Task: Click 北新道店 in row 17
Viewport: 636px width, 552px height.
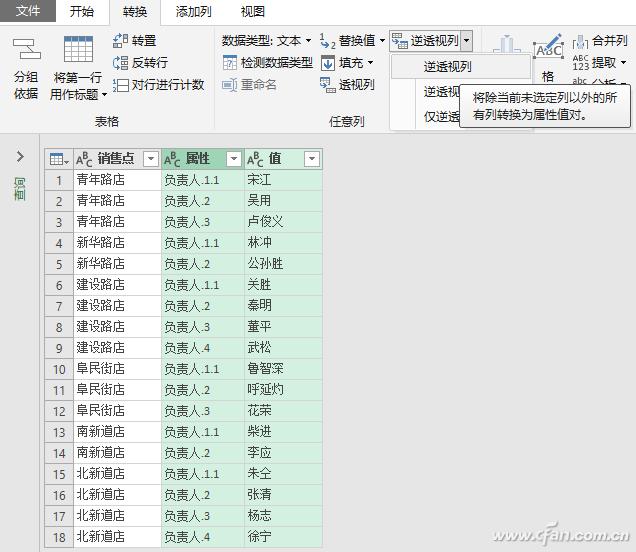Action: tap(117, 516)
